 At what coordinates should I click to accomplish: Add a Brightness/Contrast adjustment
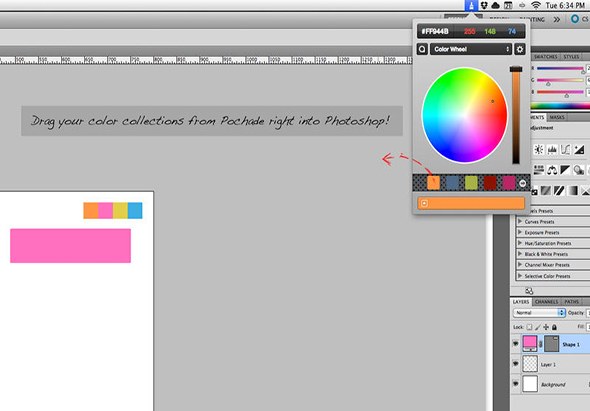point(538,149)
